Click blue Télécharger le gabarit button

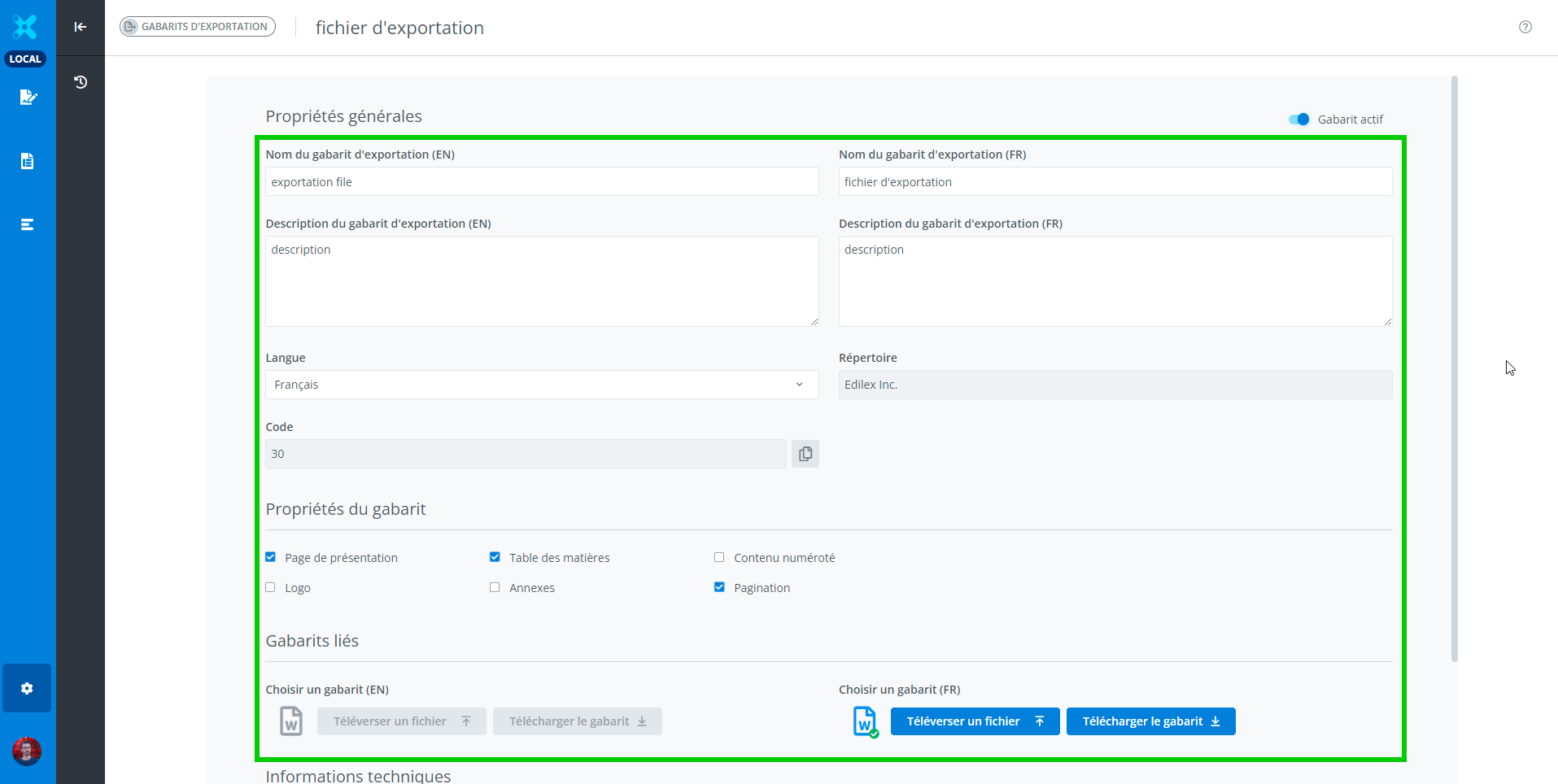1150,721
